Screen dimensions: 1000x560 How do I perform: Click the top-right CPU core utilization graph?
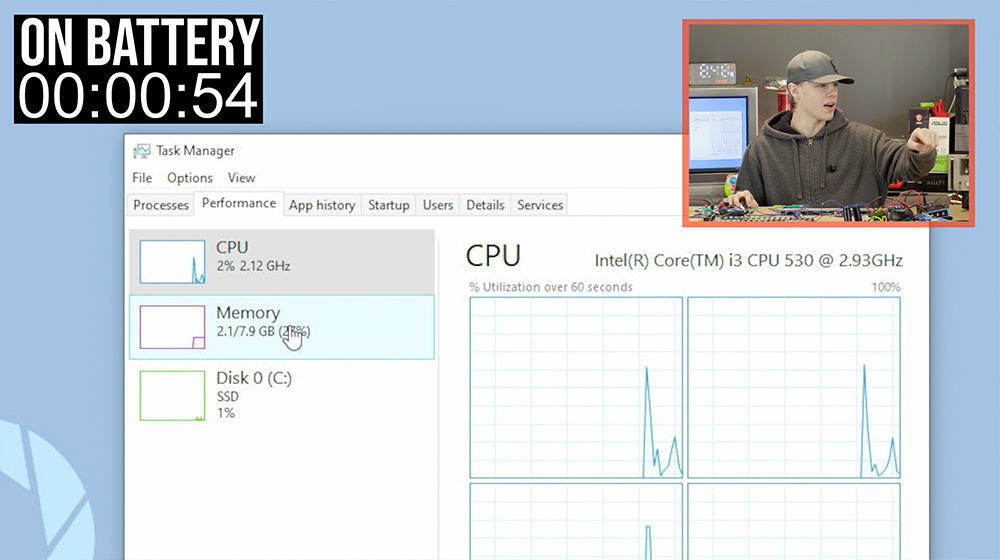point(793,387)
